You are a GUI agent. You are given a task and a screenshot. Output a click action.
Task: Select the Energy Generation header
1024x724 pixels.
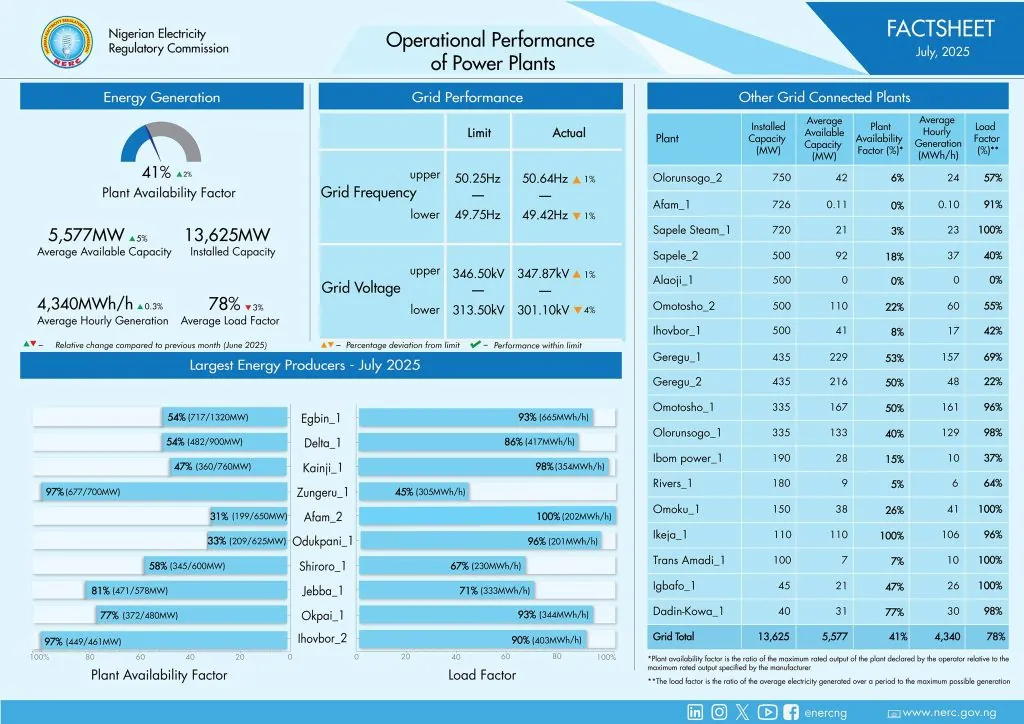tap(162, 97)
